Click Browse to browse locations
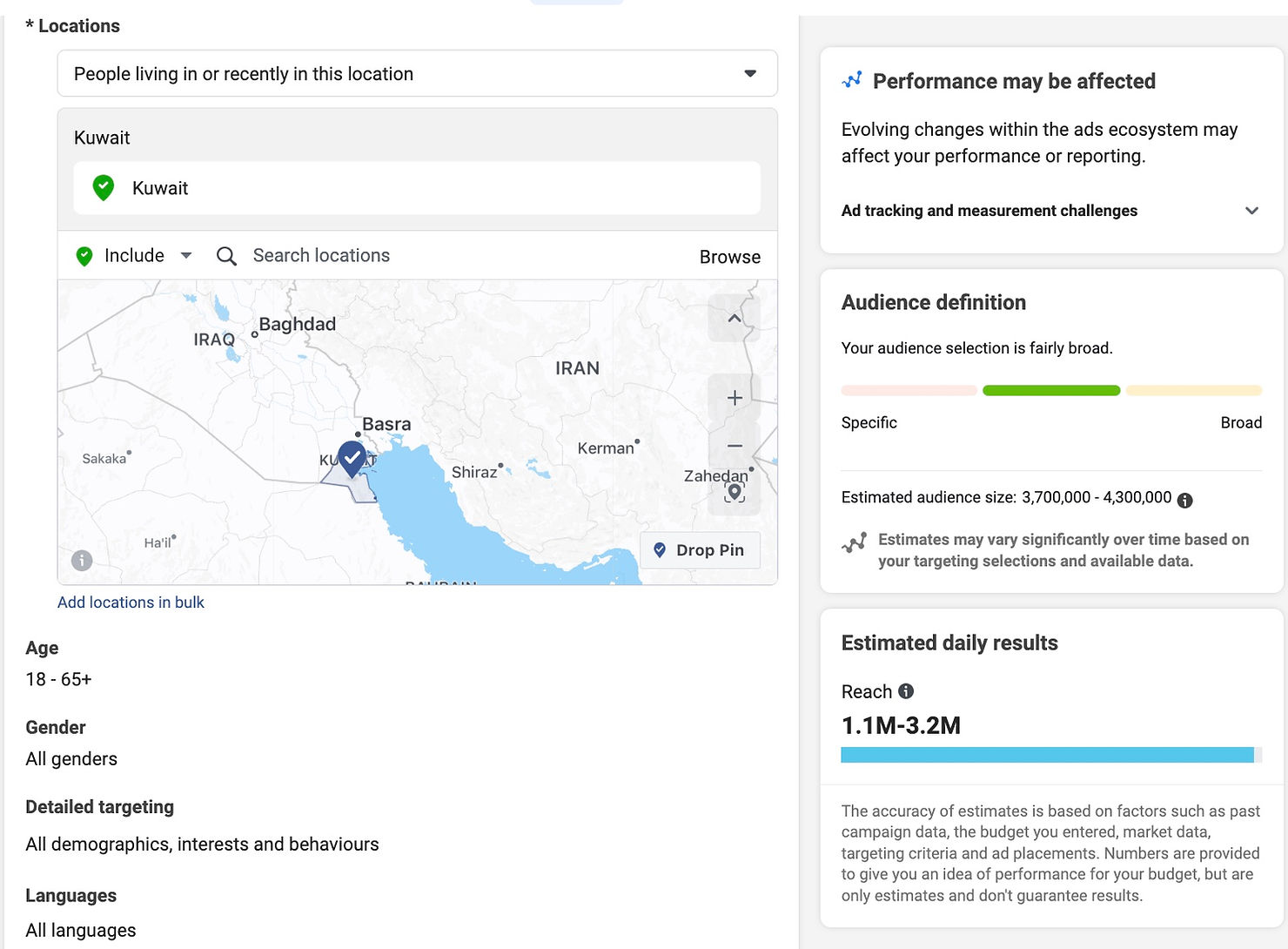This screenshot has height=949, width=1288. (x=729, y=257)
